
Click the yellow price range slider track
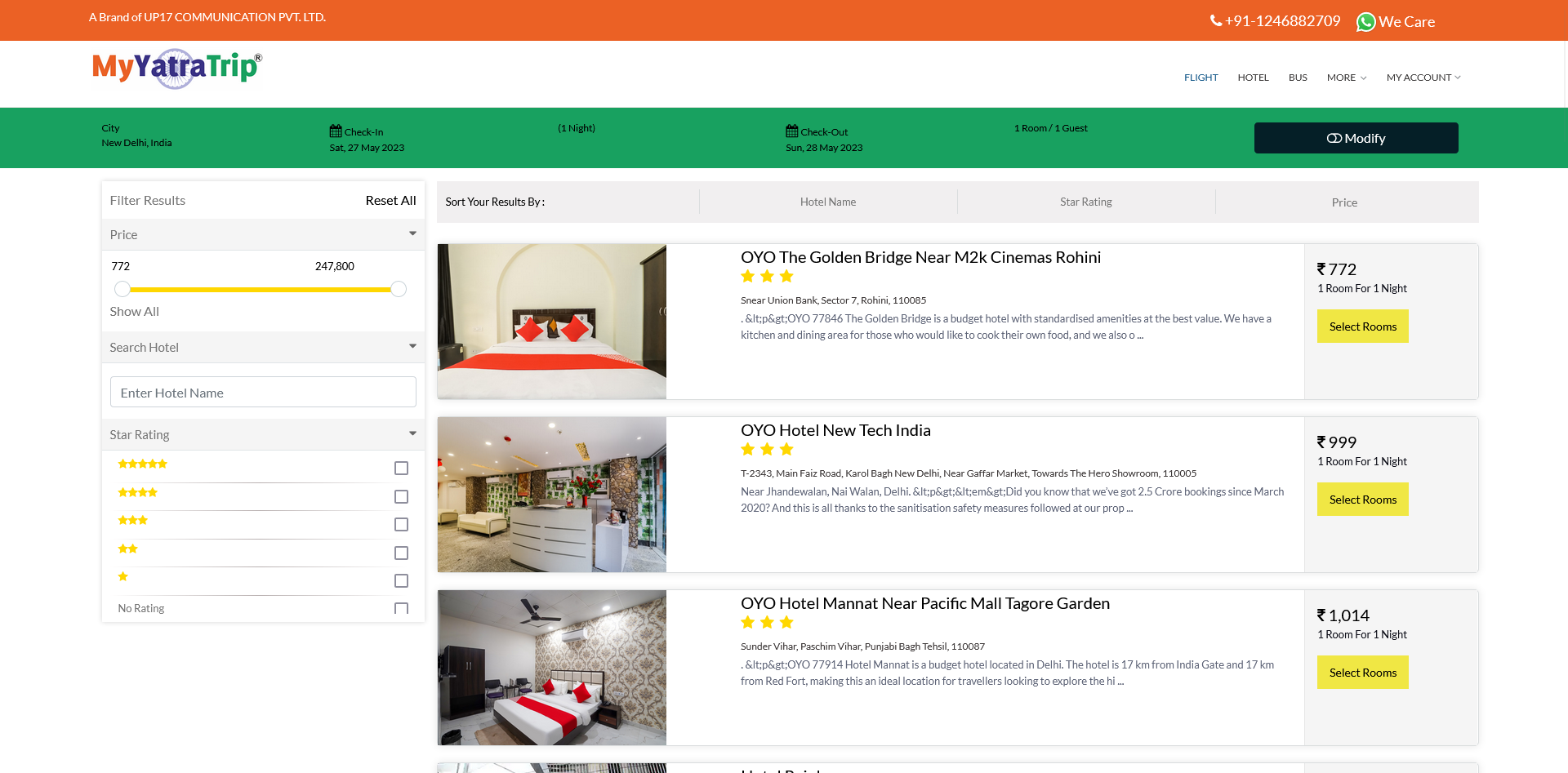261,289
